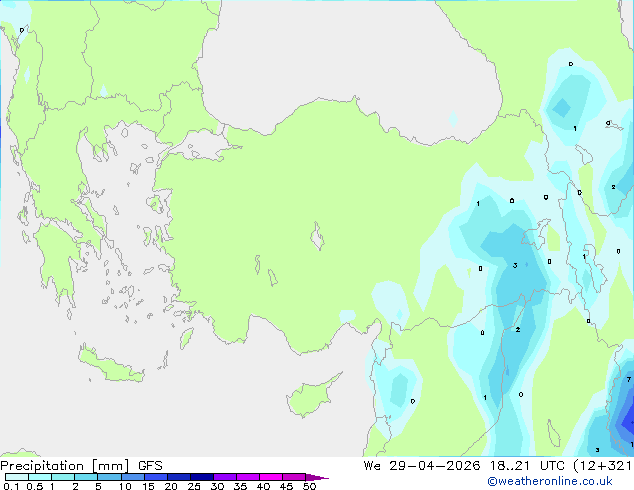Click the 2–5 mm legend swatch

(x=86, y=477)
